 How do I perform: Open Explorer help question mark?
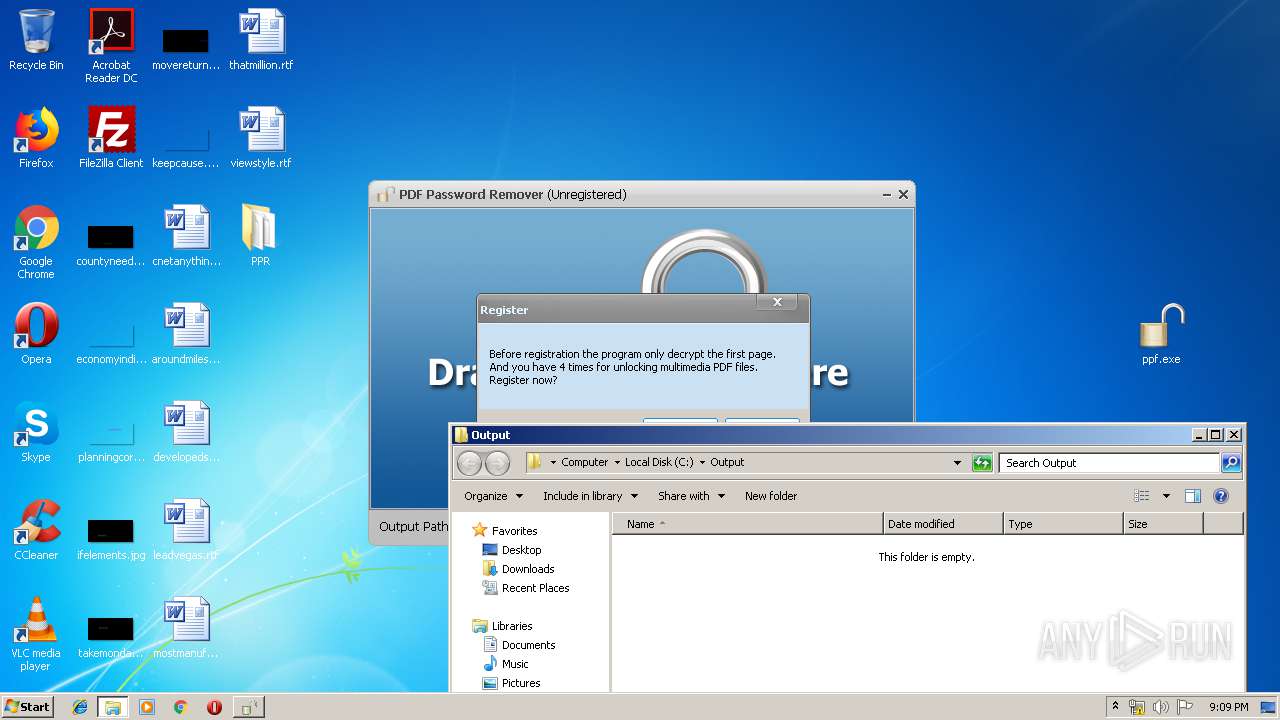coord(1221,496)
